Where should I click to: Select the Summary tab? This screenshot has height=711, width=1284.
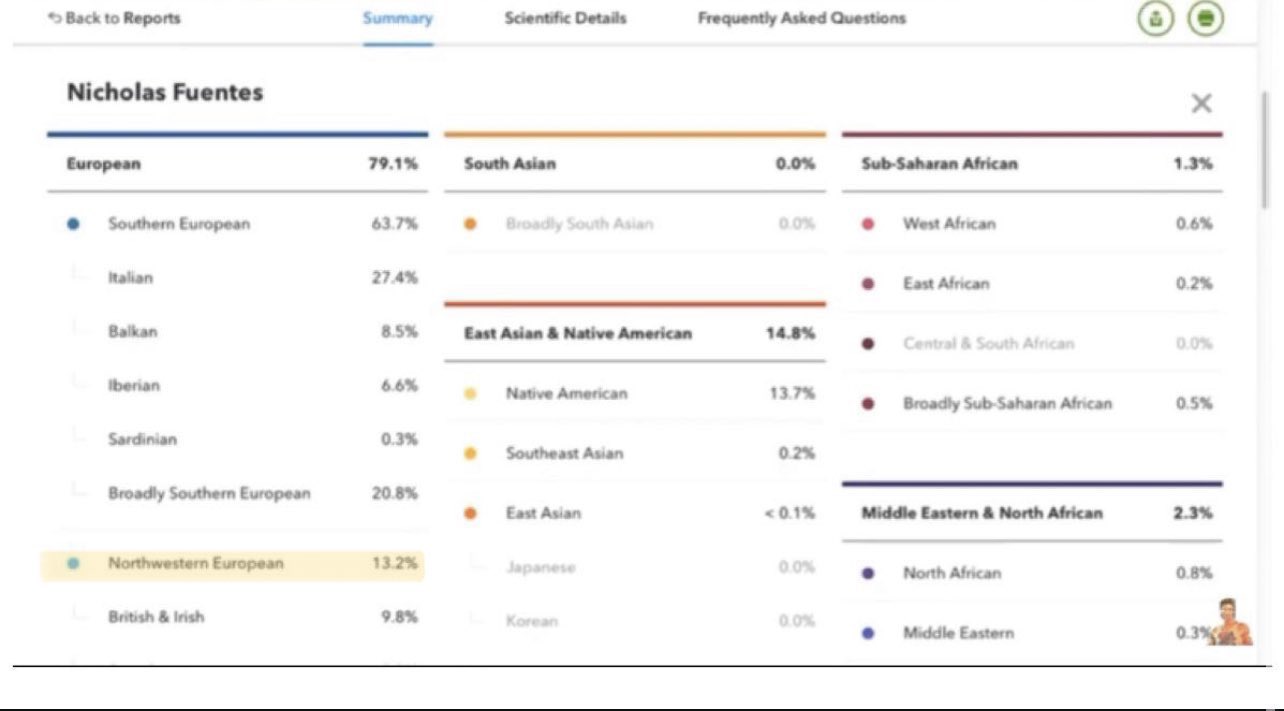(x=398, y=18)
